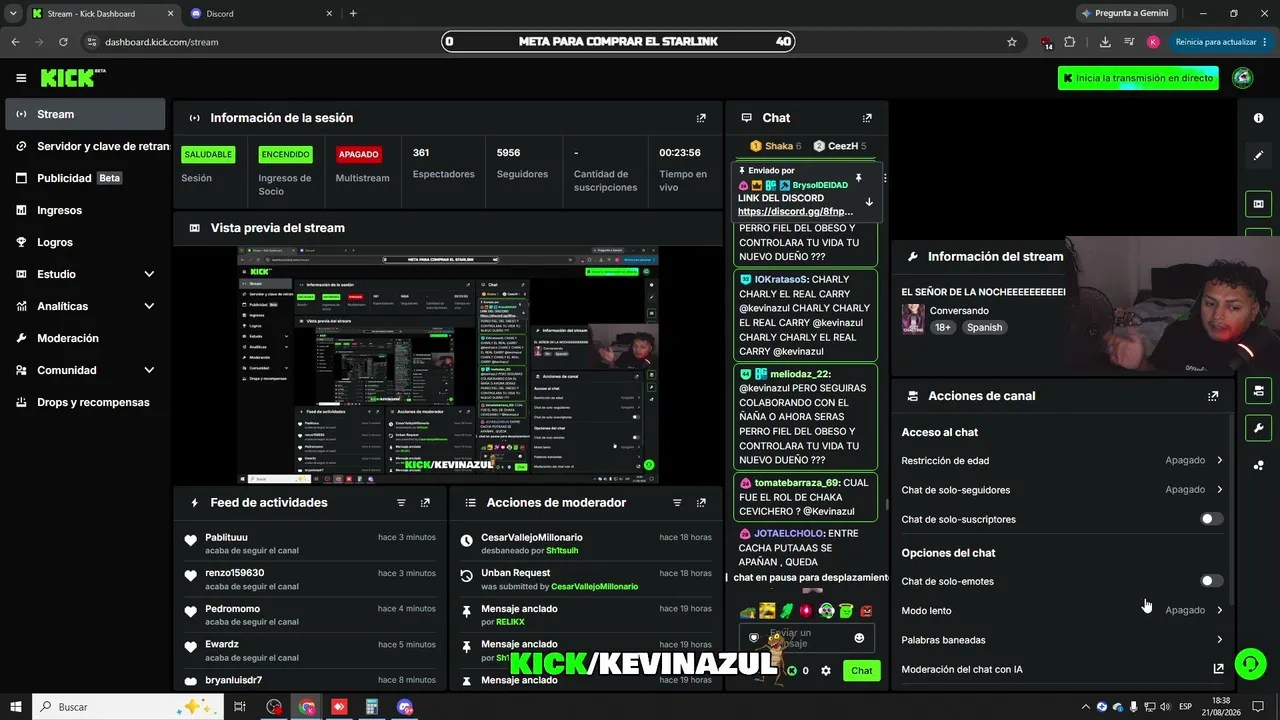Click Inicia la transmisión en directo button
This screenshot has width=1280, height=720.
(x=1138, y=78)
